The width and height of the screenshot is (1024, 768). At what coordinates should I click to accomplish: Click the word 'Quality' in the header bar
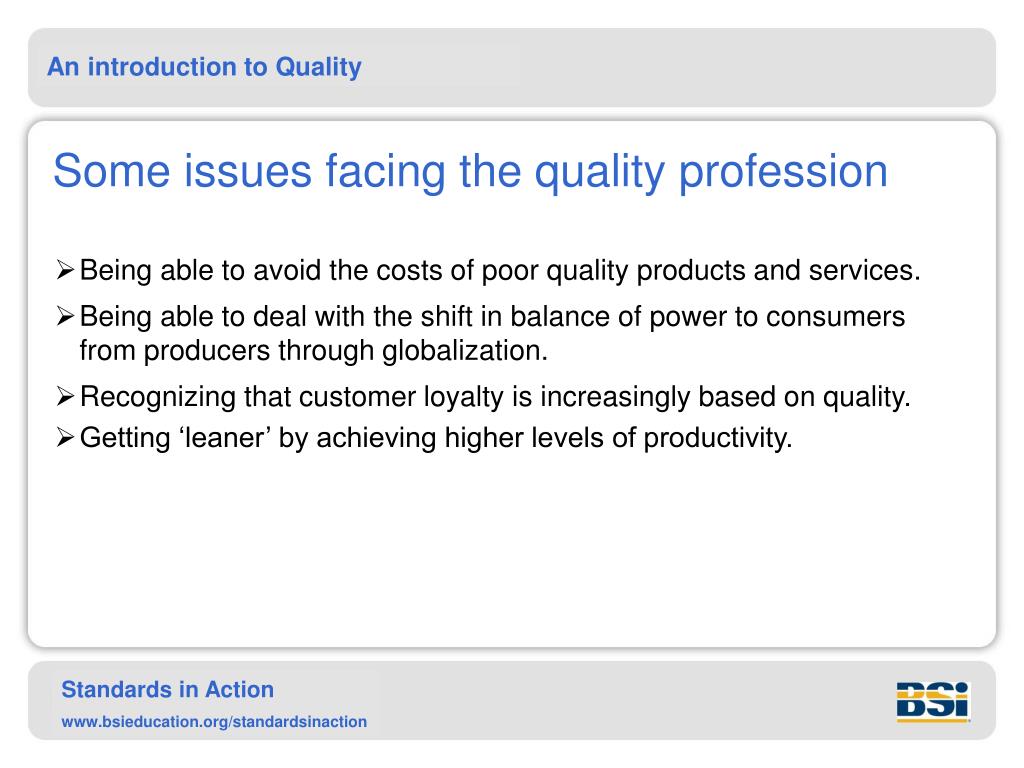(x=318, y=67)
